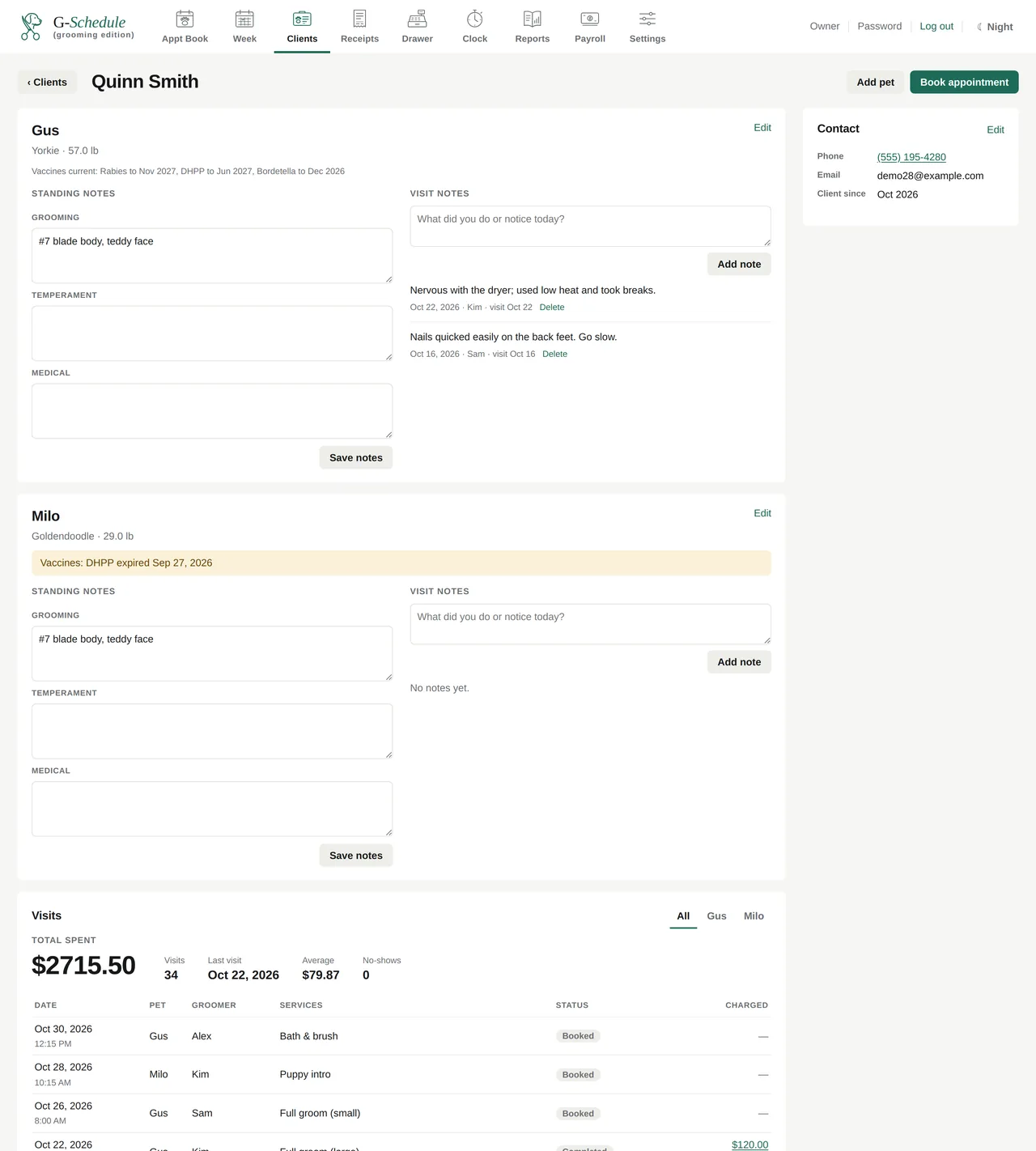Add visit note for Milo

(739, 662)
